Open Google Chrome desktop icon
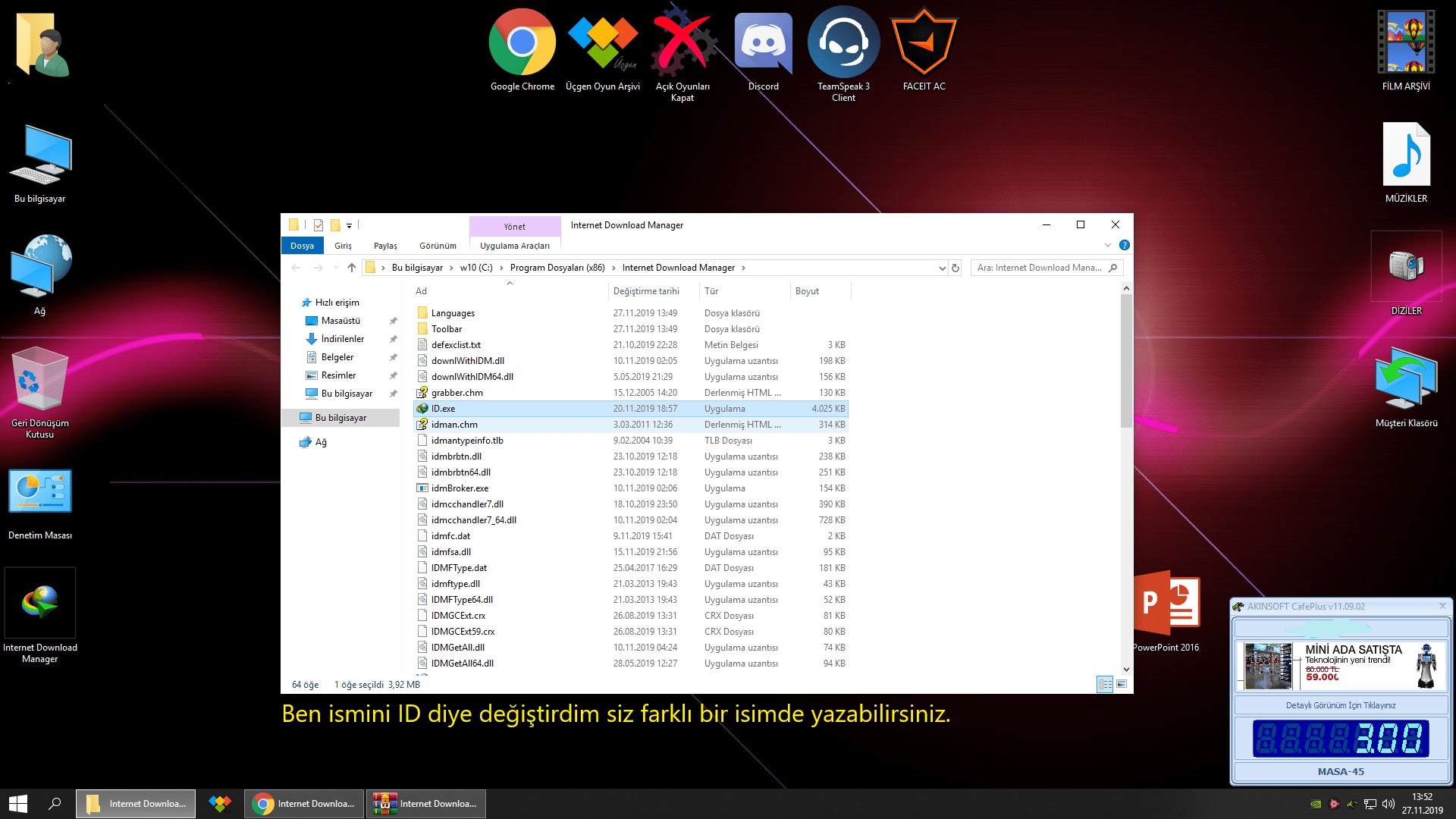The width and height of the screenshot is (1456, 819). click(x=522, y=50)
